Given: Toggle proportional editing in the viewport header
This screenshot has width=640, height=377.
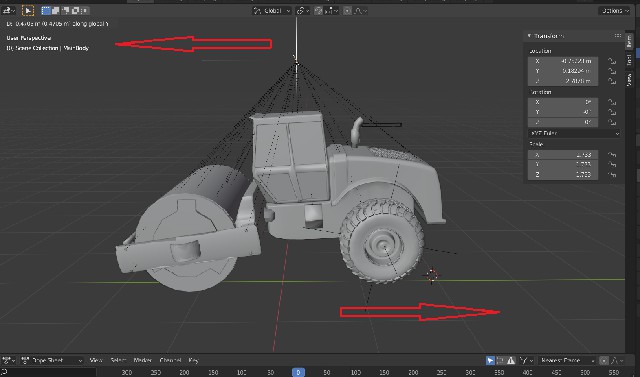Looking at the screenshot, I should click(x=347, y=11).
